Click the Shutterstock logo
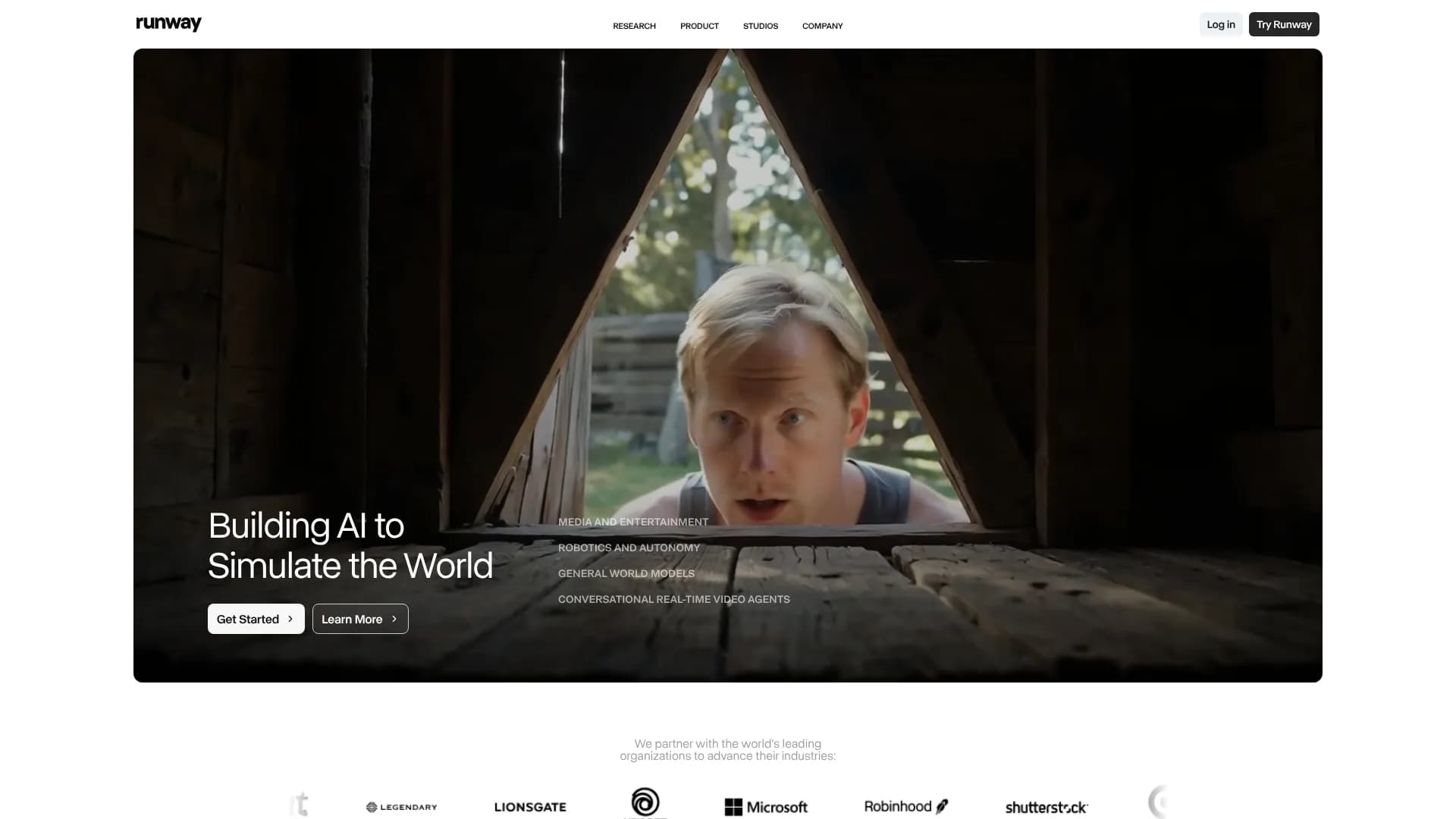1456x819 pixels. point(1046,808)
